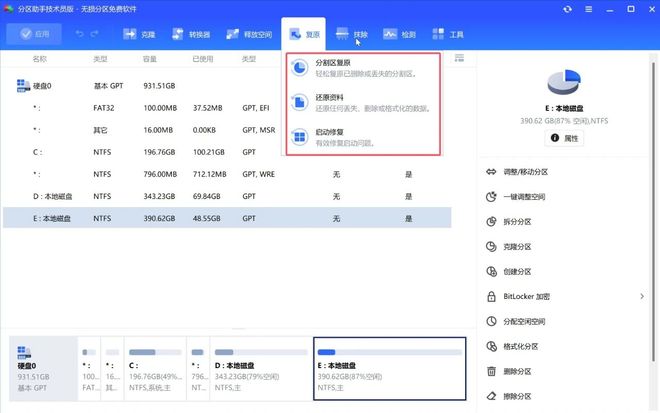Select the D: 本地磁盘 block in disk map
The width and height of the screenshot is (660, 413).
click(261, 368)
